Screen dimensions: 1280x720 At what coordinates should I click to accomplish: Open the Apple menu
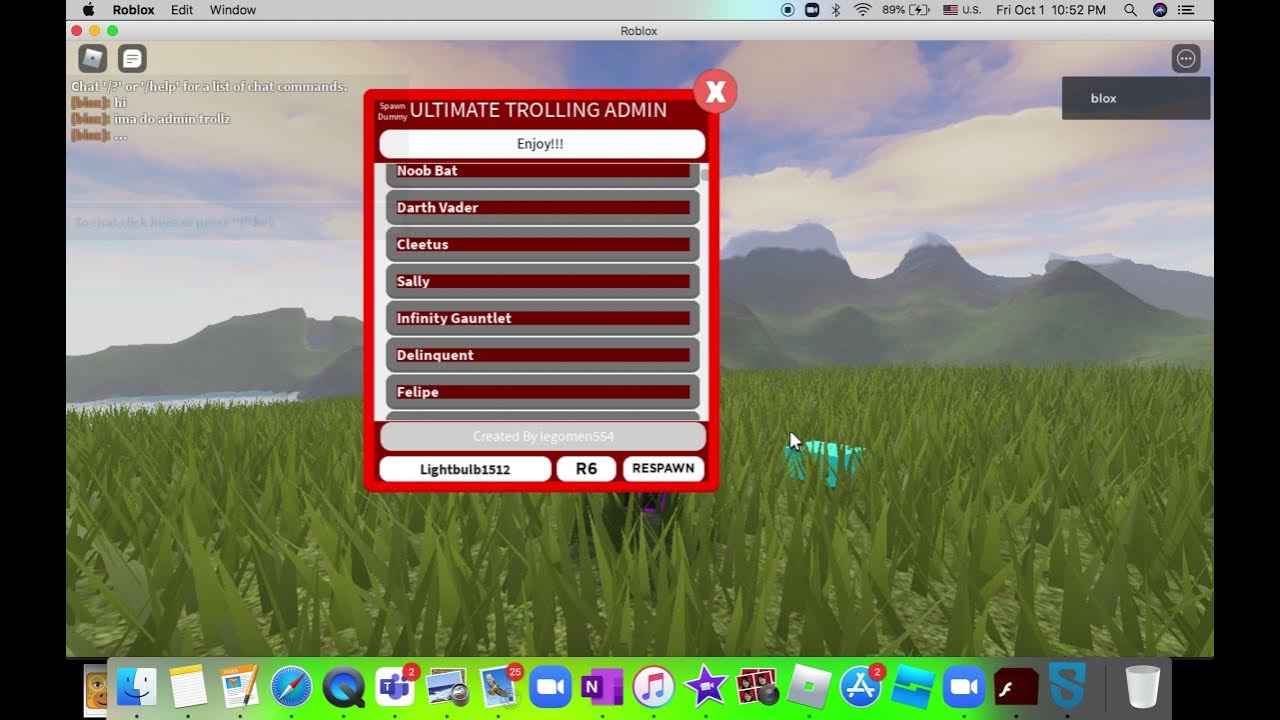(x=88, y=10)
